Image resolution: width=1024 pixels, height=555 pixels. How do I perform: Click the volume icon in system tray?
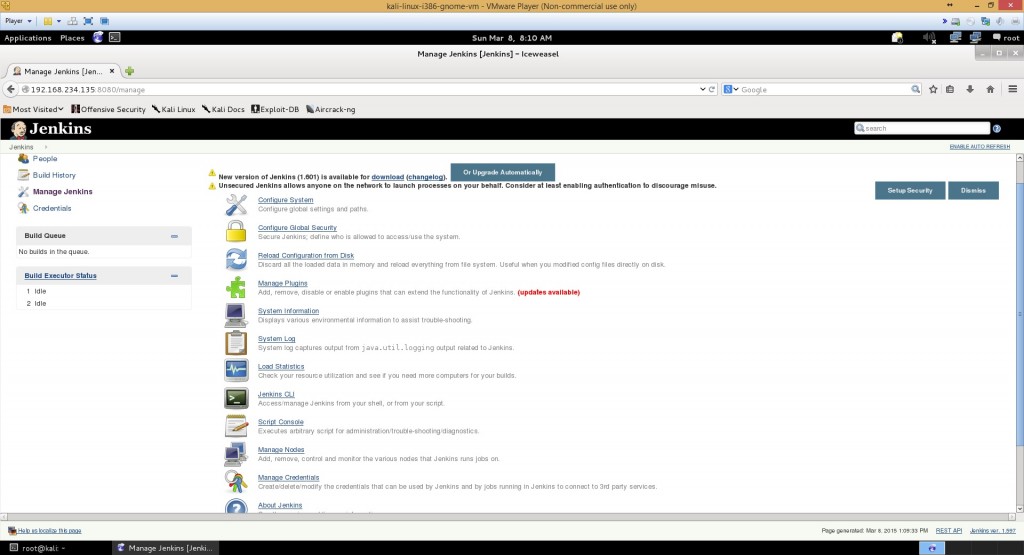[x=929, y=38]
